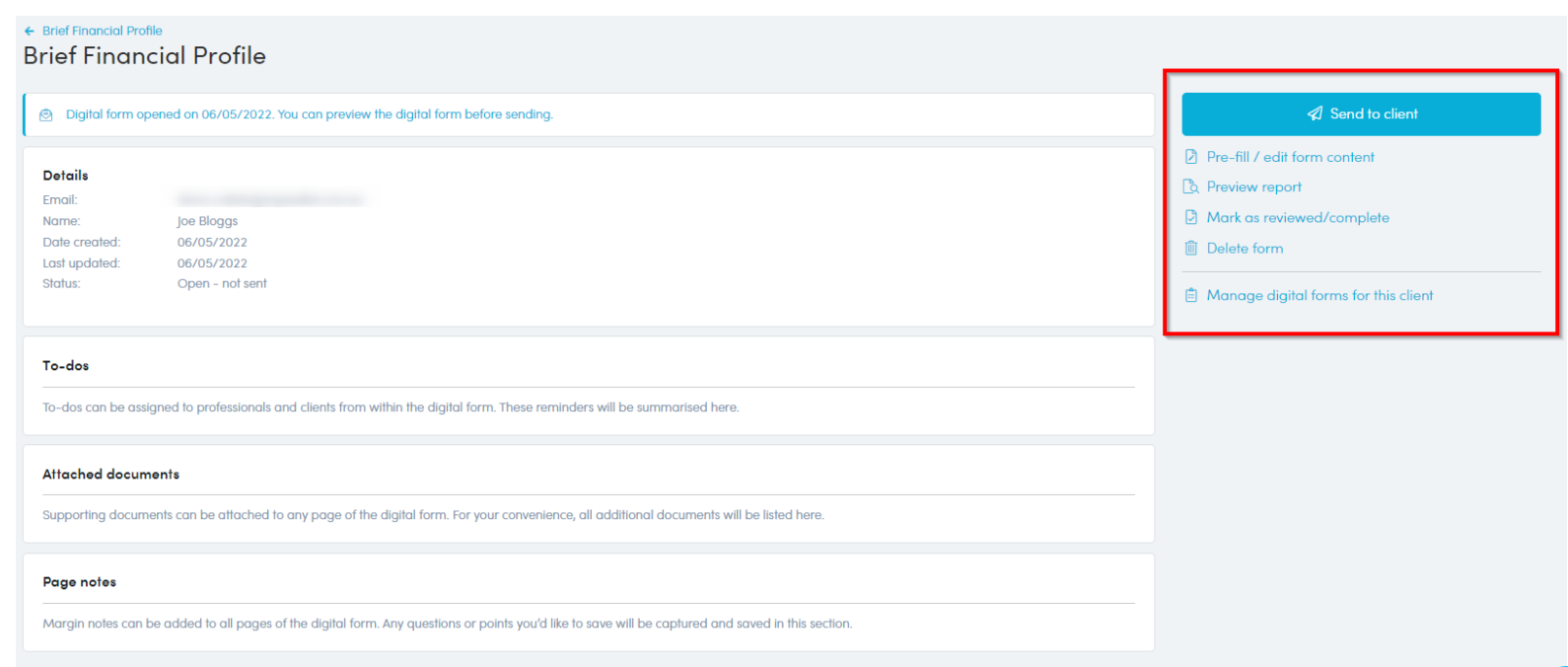This screenshot has width=1568, height=667.
Task: Click the Page notes section heading
Action: point(79,582)
